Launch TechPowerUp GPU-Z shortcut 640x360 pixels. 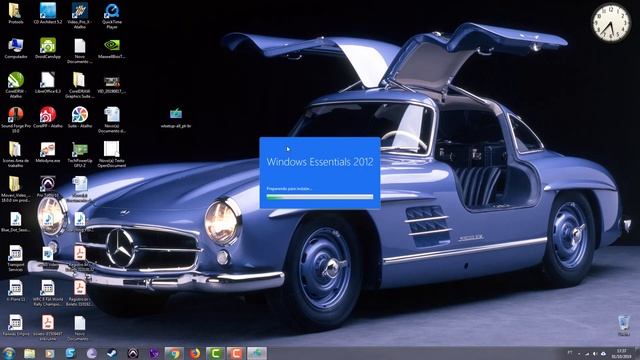click(80, 154)
